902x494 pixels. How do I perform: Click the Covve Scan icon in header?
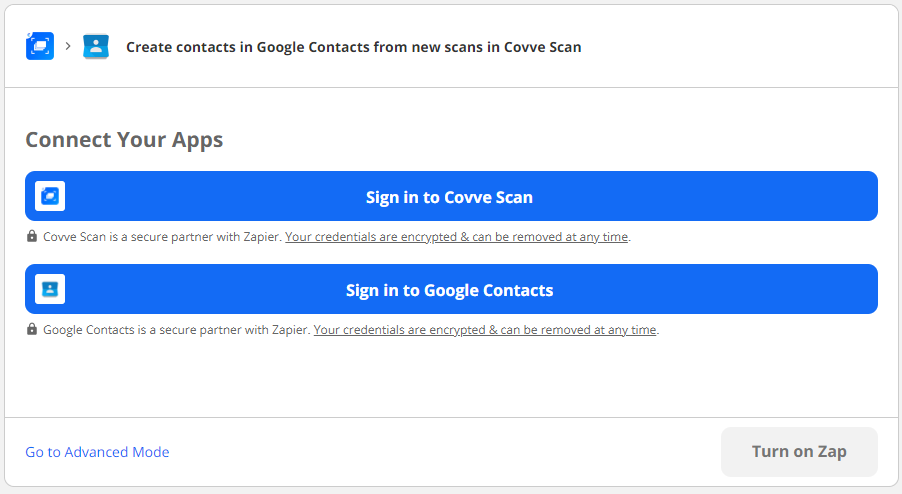click(40, 46)
